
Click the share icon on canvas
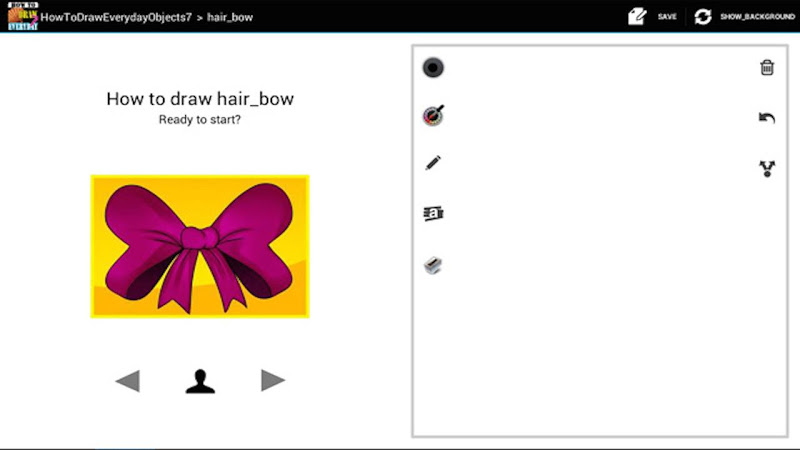(767, 168)
